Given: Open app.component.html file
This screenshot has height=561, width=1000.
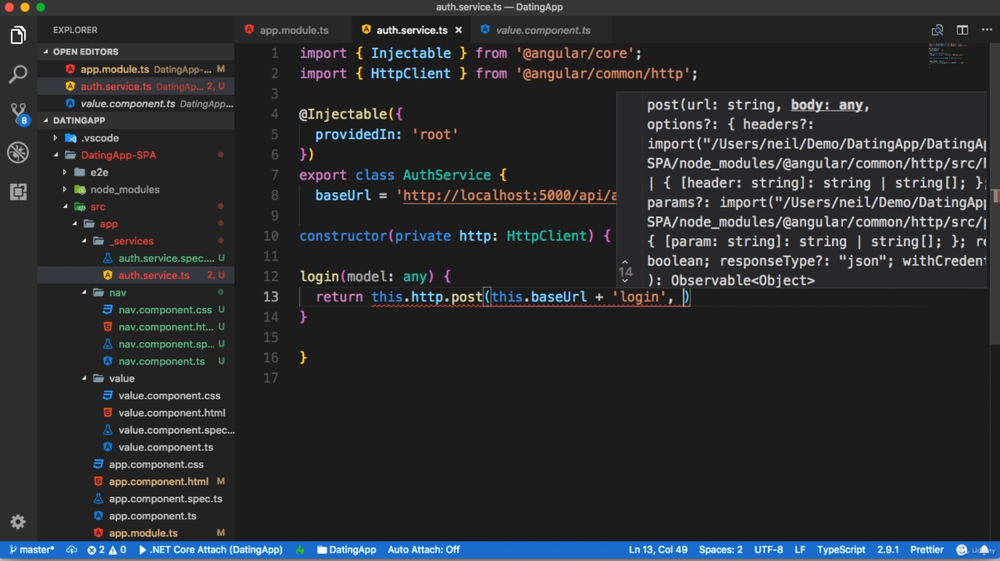Looking at the screenshot, I should [136, 482].
